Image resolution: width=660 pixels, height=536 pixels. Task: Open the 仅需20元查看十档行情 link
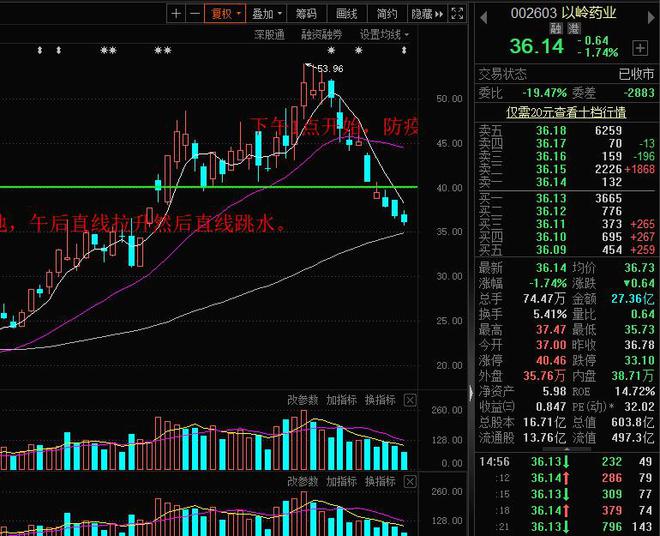pyautogui.click(x=566, y=112)
